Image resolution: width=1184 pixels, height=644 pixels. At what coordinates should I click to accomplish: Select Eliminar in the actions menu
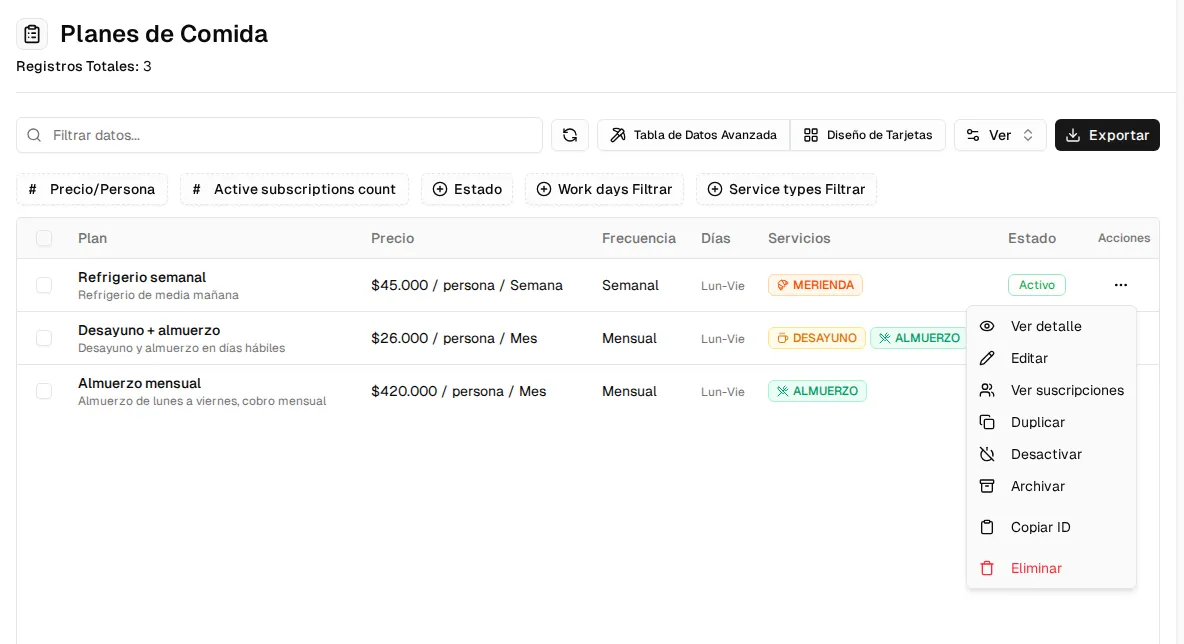pyautogui.click(x=1051, y=569)
